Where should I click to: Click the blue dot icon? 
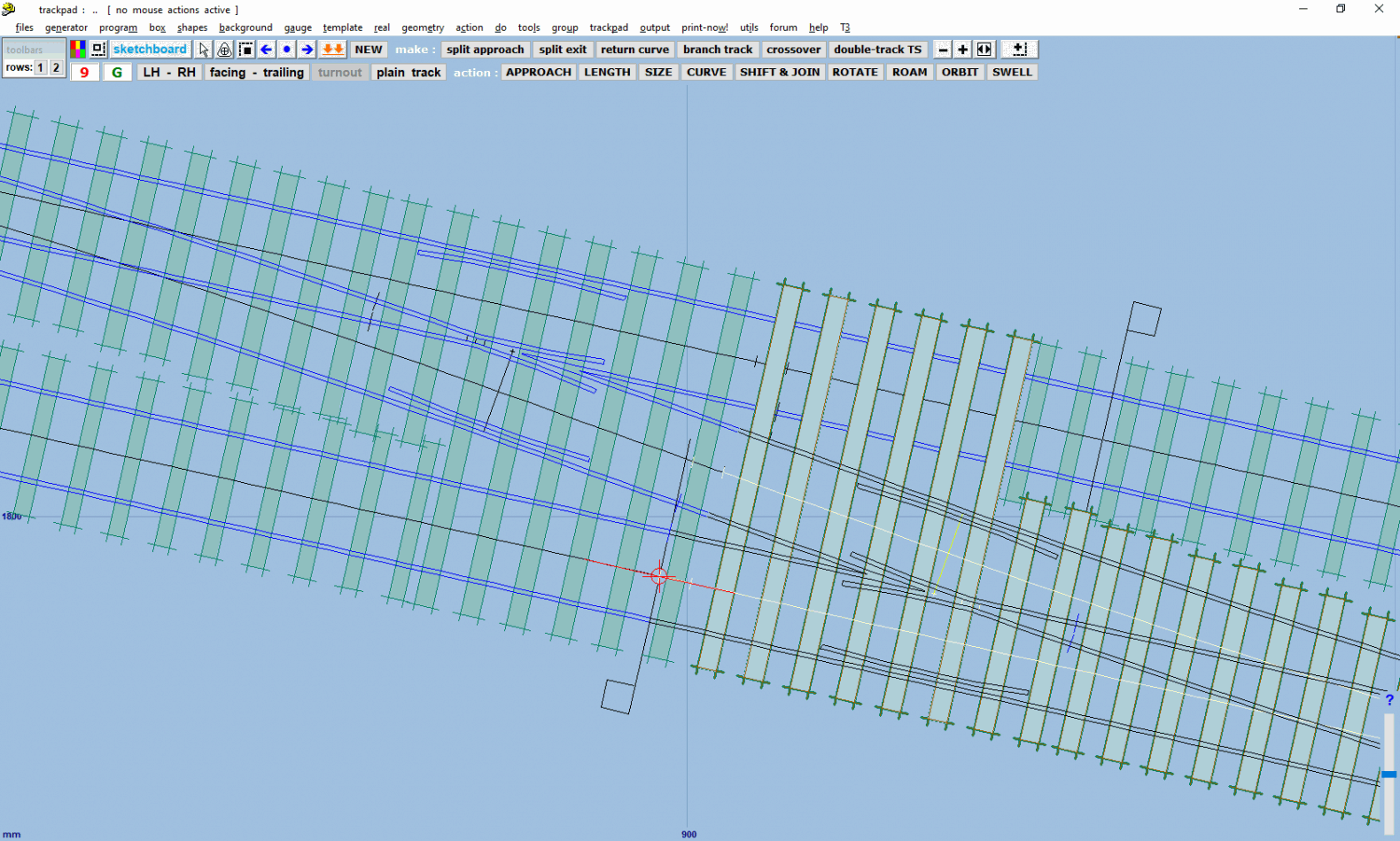(x=286, y=50)
